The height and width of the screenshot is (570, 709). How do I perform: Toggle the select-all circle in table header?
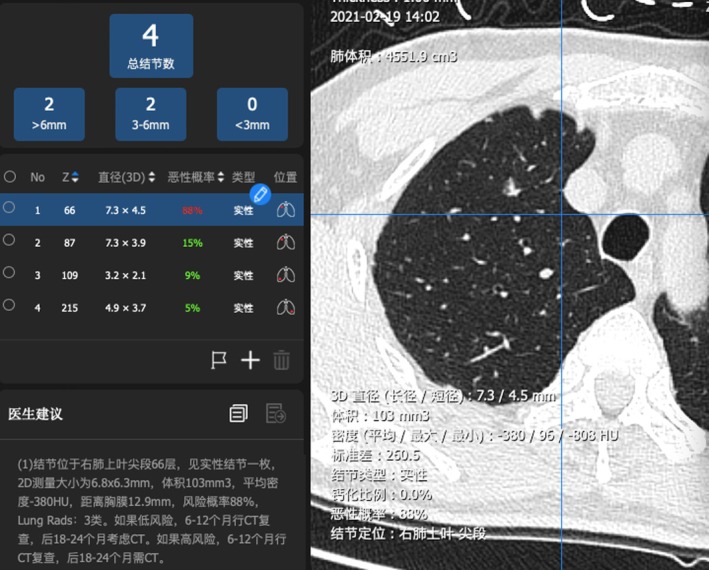coord(10,176)
